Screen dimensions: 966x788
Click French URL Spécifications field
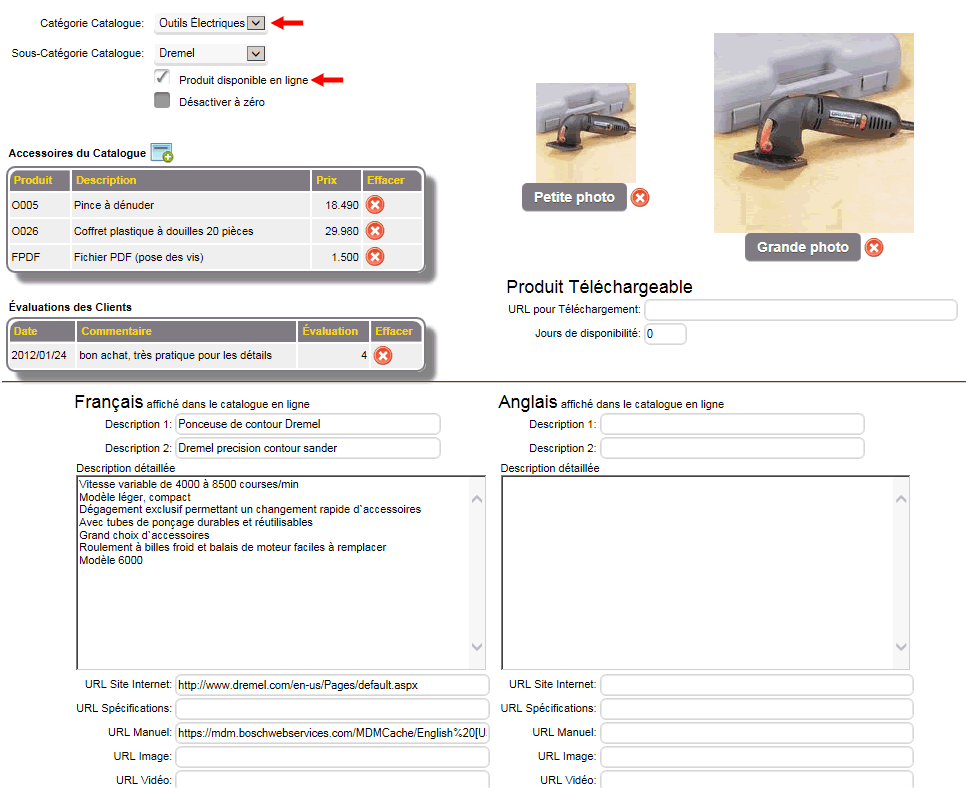[x=333, y=709]
